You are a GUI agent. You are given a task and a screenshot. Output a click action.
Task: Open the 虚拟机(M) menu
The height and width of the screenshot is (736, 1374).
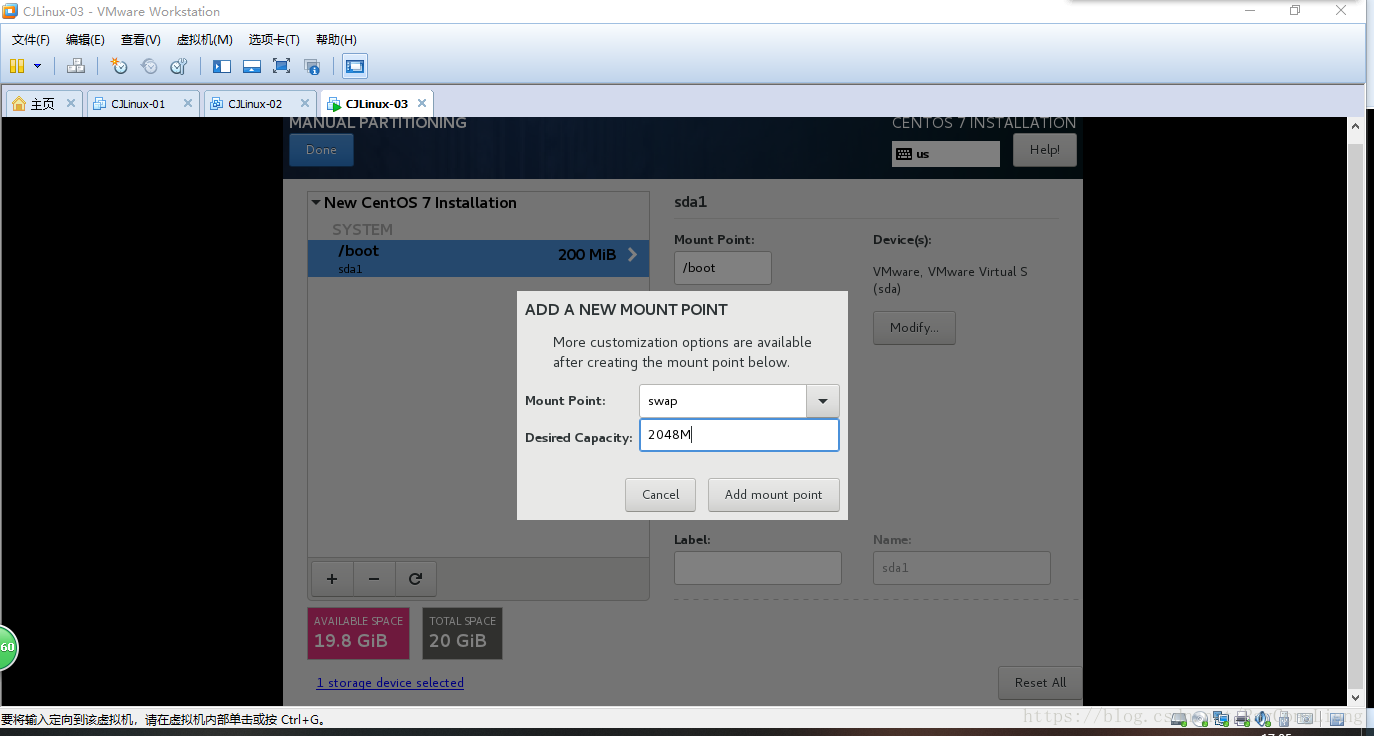coord(204,40)
